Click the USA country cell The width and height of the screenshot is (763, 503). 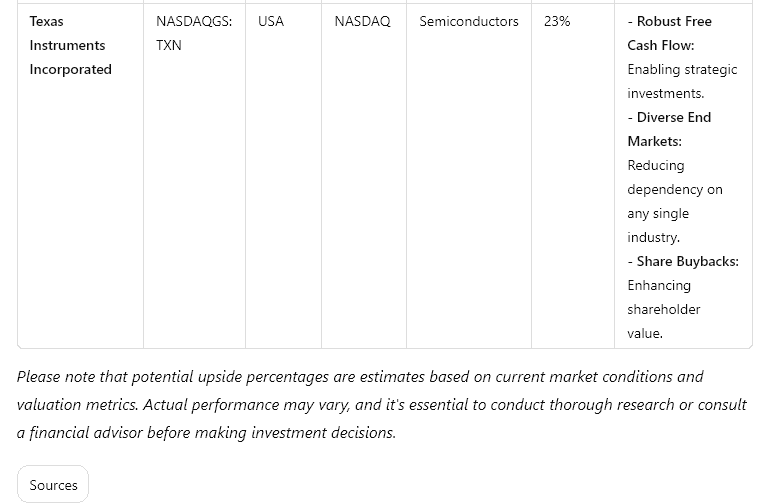coord(271,21)
